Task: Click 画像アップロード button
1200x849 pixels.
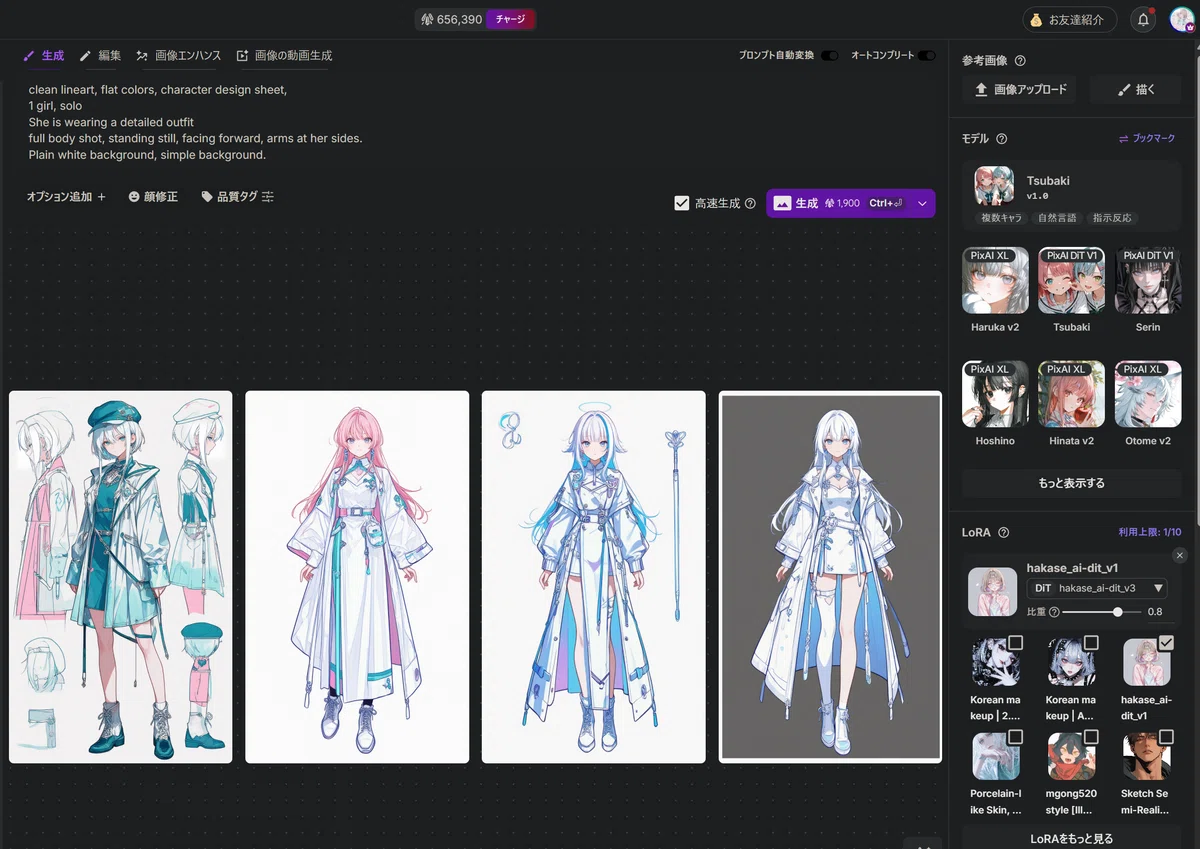Action: point(1020,89)
